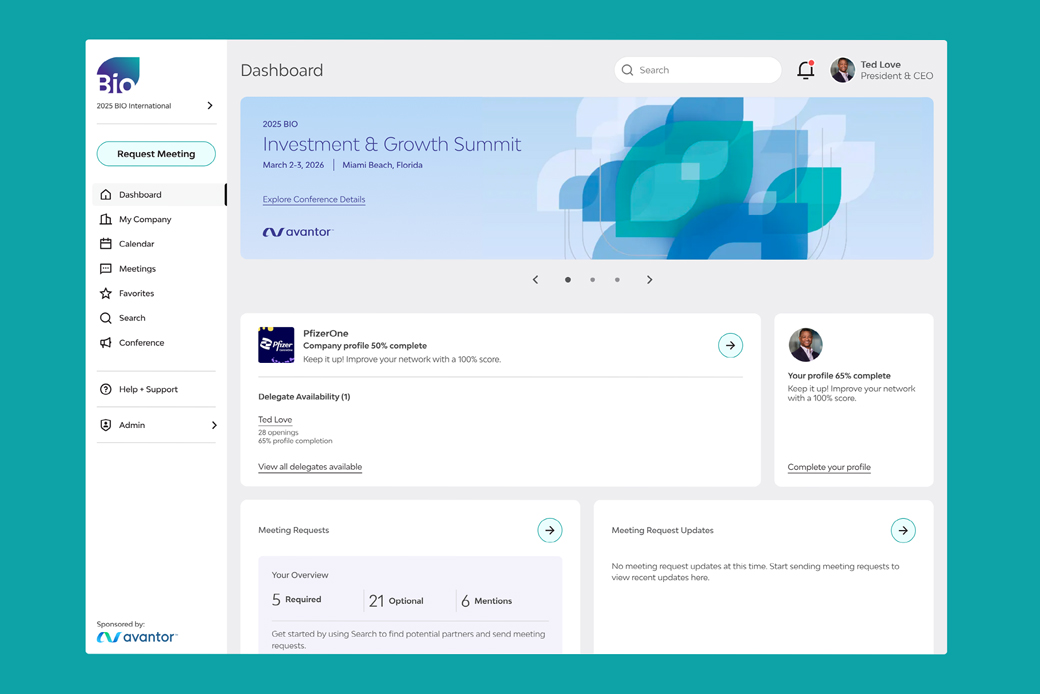Select the third carousel dot

click(x=617, y=280)
